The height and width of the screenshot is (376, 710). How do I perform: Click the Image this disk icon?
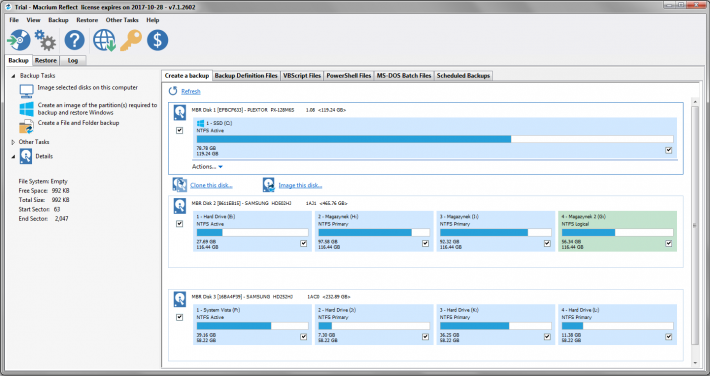point(269,184)
